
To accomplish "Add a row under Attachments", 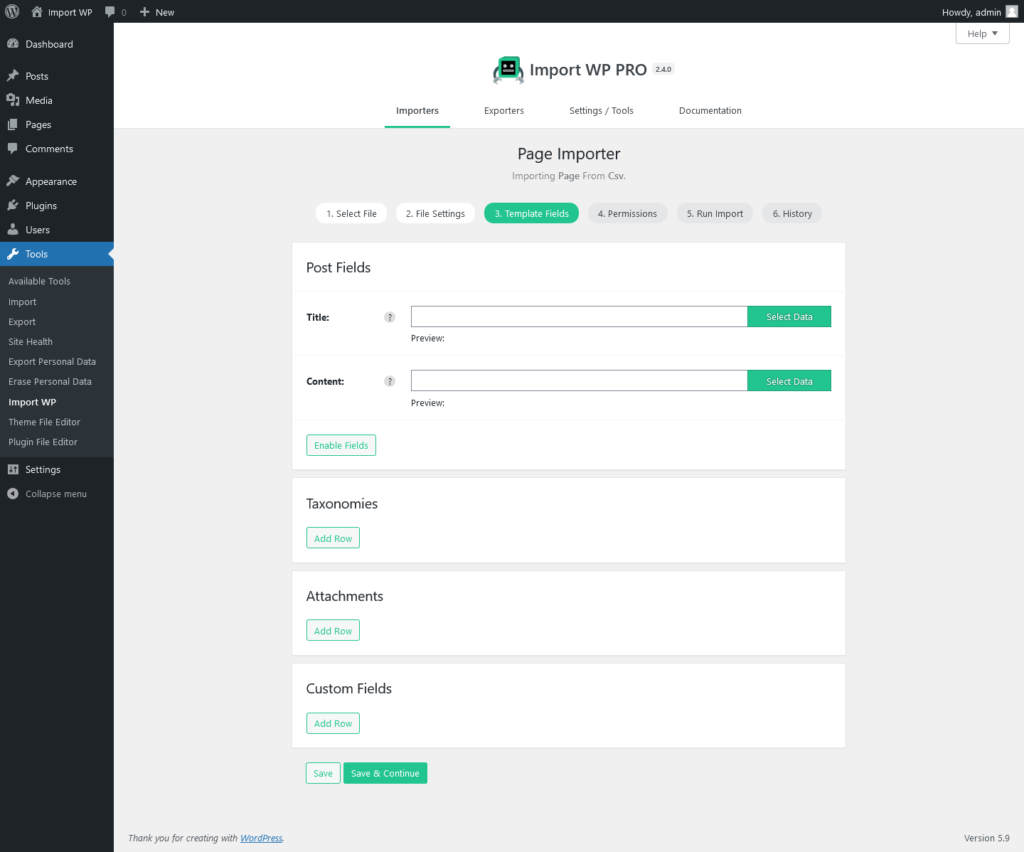I will tap(333, 631).
